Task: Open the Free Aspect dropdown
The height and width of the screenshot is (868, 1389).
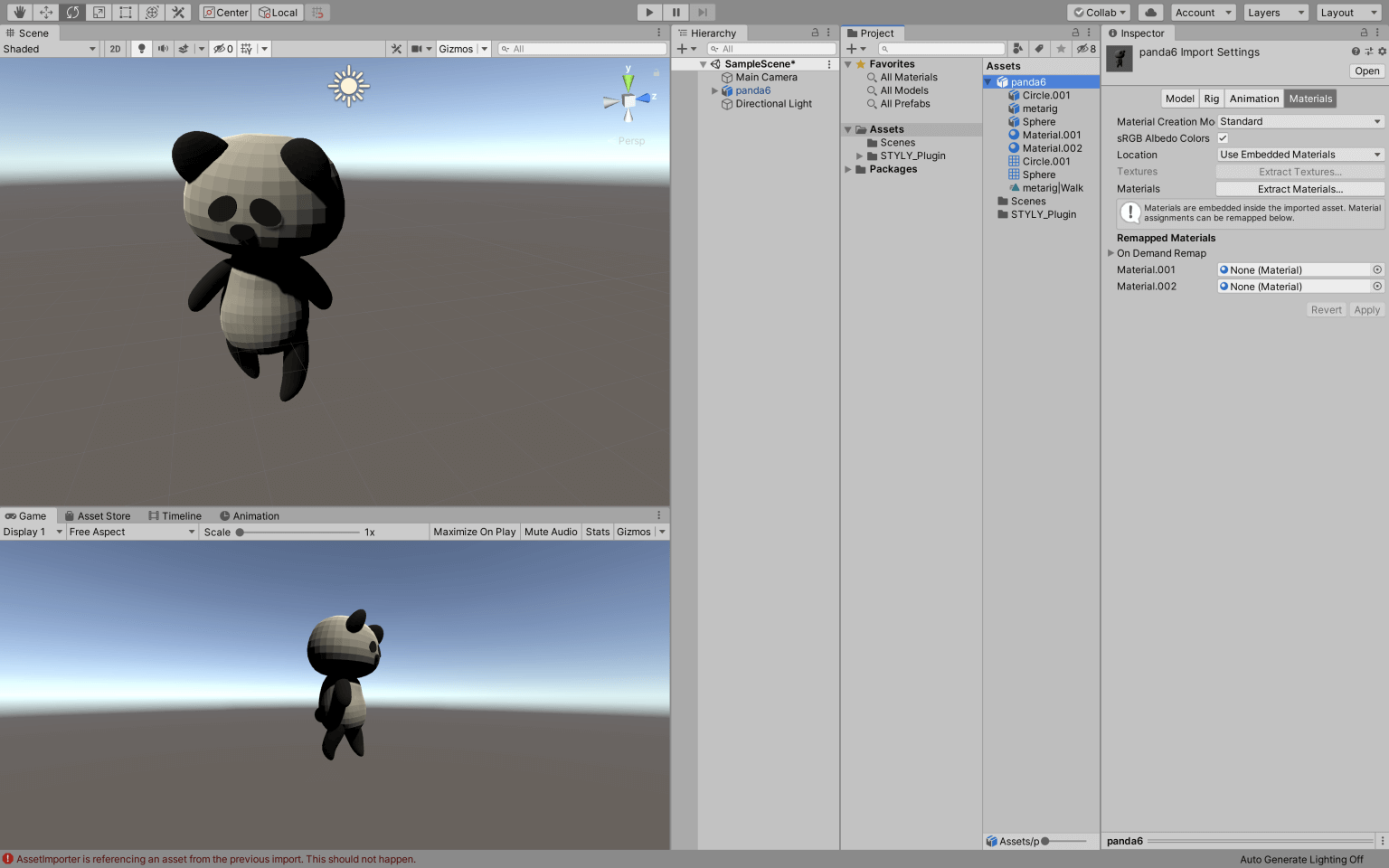Action: [131, 532]
